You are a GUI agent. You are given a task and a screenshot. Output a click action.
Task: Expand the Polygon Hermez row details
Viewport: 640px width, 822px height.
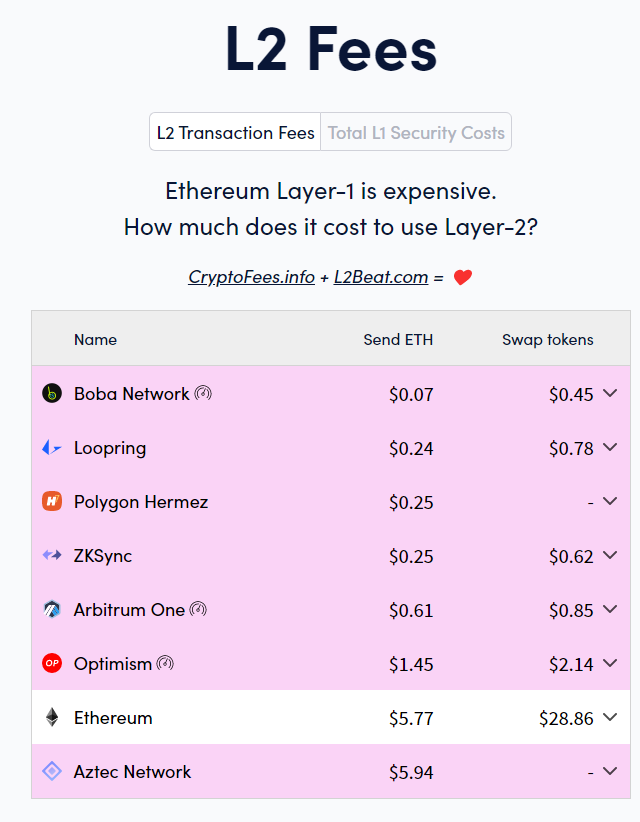coord(610,501)
